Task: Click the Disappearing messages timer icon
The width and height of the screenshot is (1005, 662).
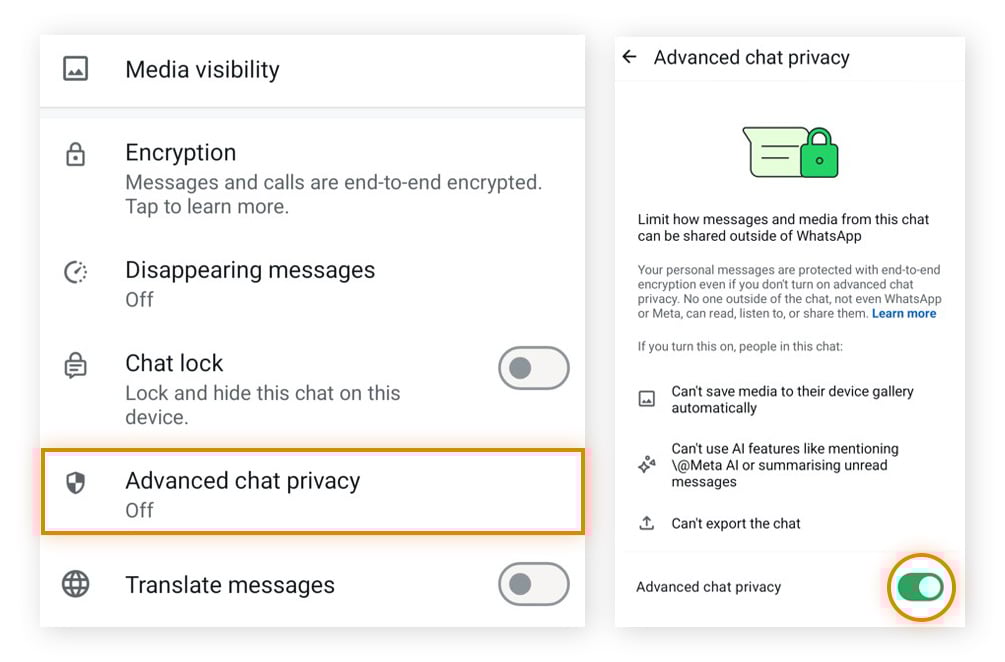Action: (x=75, y=271)
